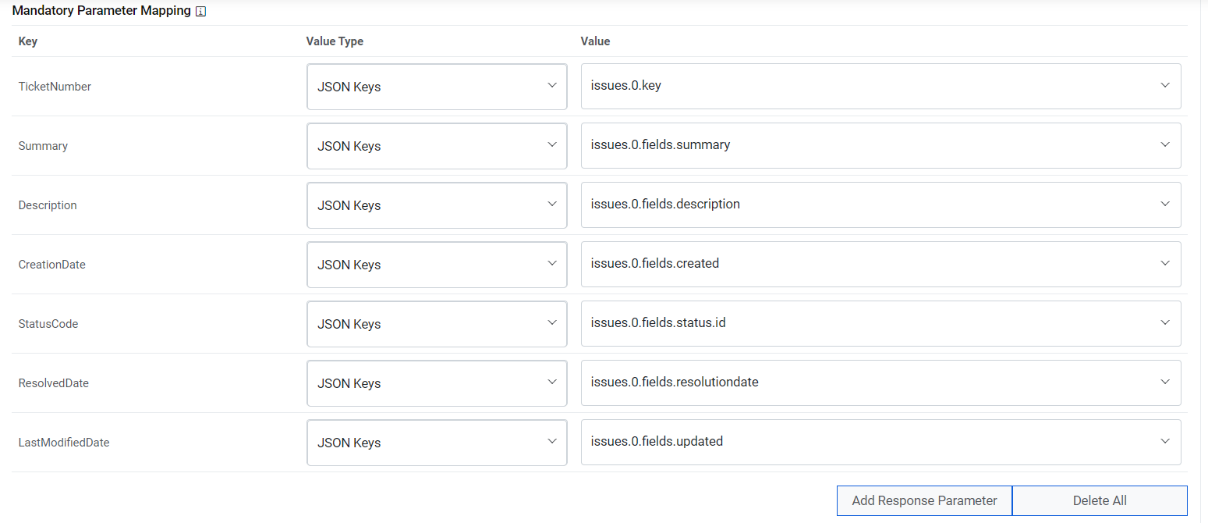The image size is (1208, 523).
Task: Click the Add Response Parameter button
Action: 924,501
